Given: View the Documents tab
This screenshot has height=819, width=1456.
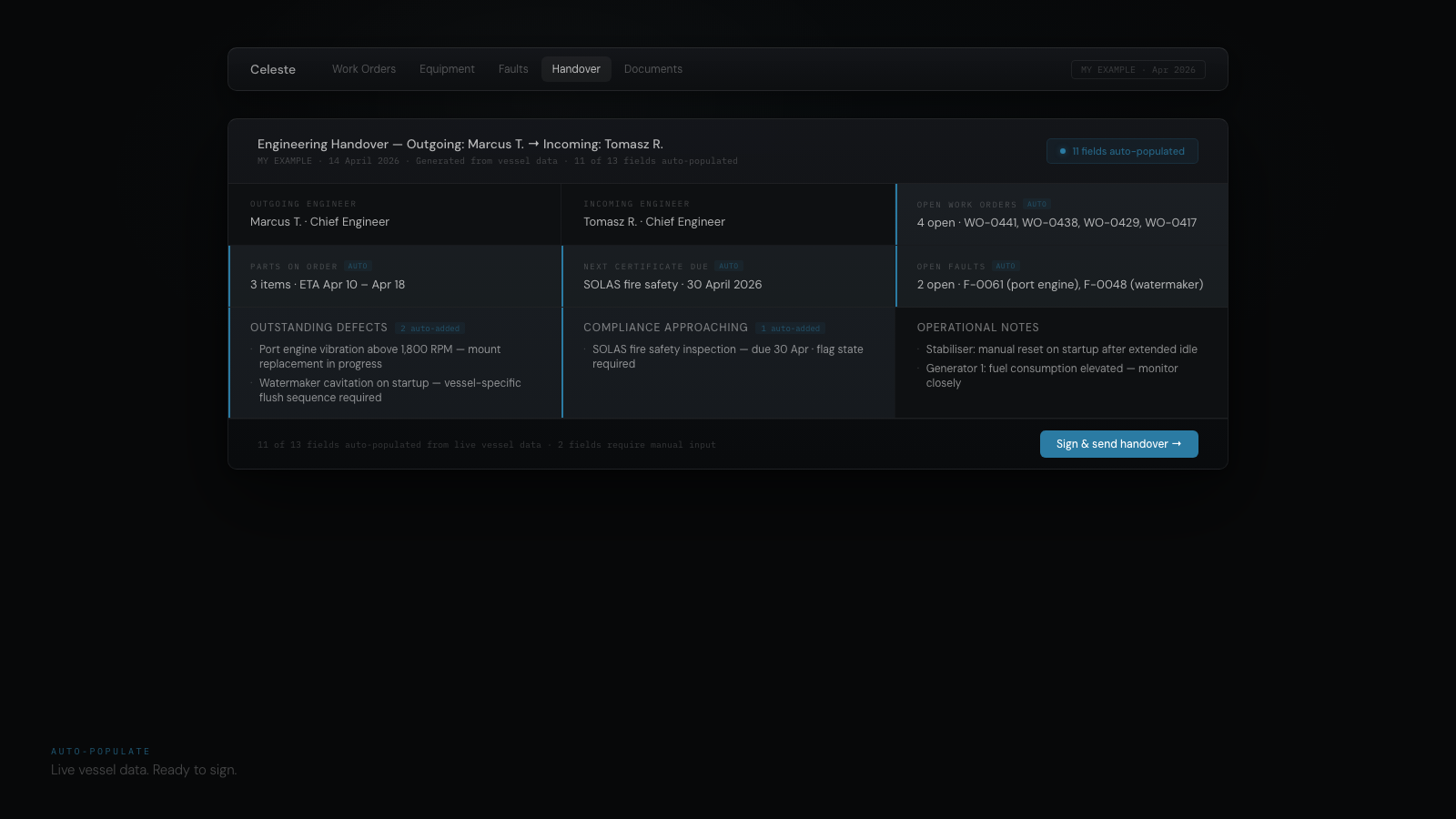Looking at the screenshot, I should click(x=652, y=69).
